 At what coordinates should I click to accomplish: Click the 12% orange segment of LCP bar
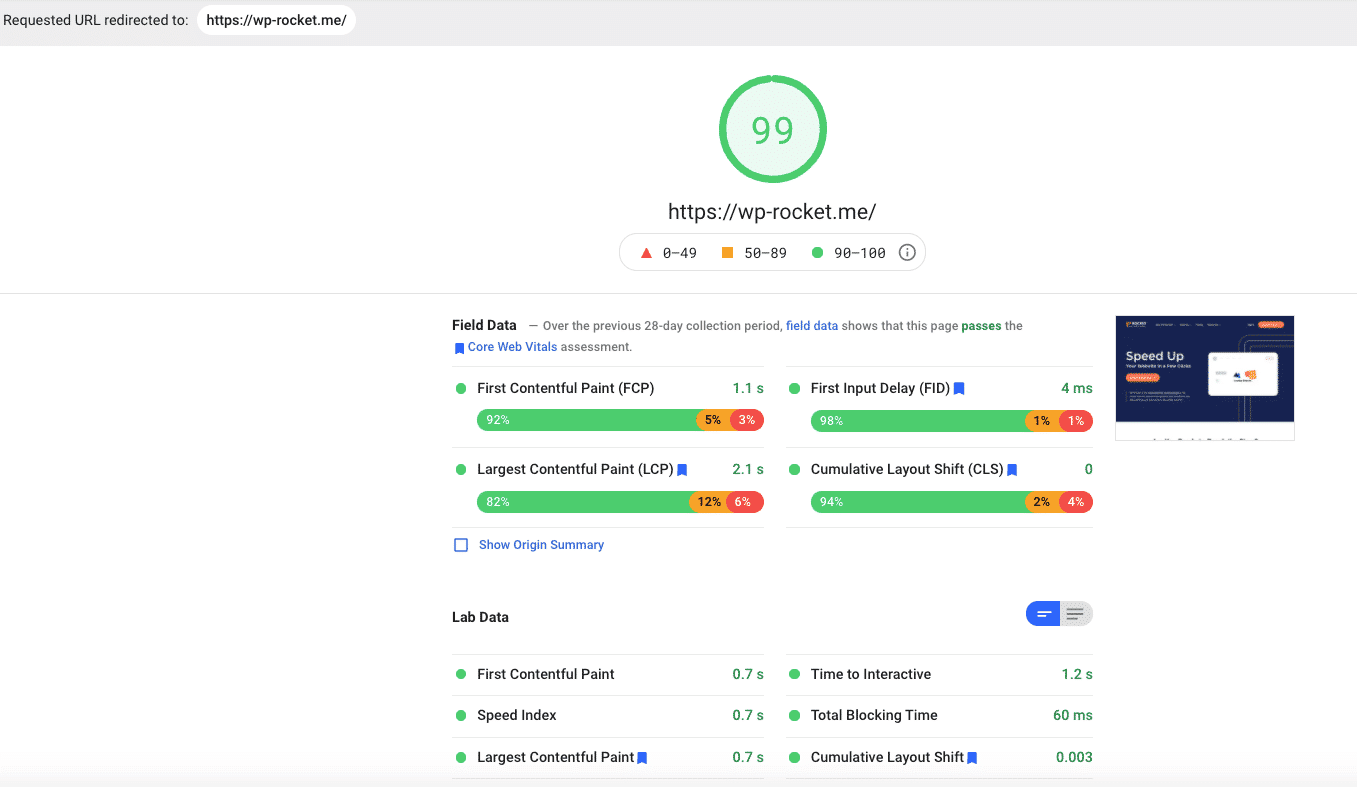click(x=709, y=502)
